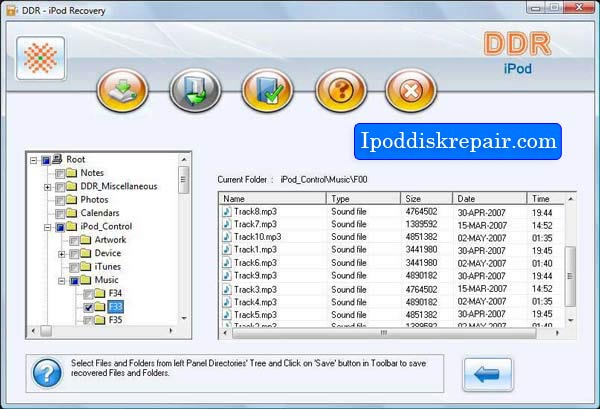600x409 pixels.
Task: Click tree panel scroll up arrow
Action: tap(184, 159)
